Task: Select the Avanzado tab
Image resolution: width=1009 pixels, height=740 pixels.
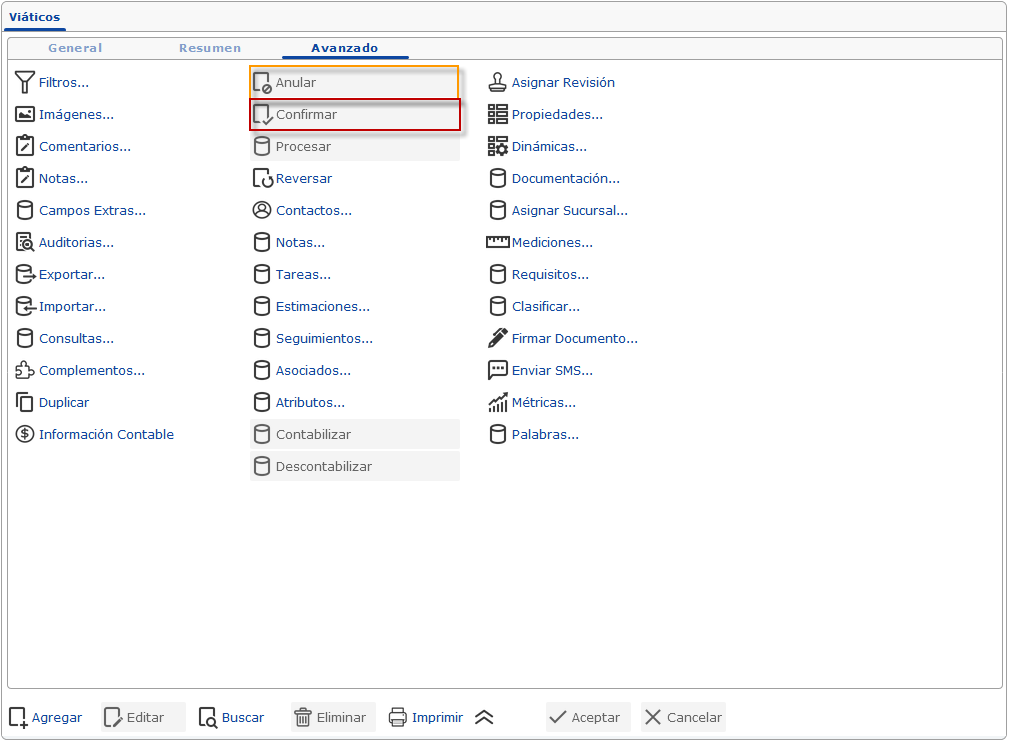Action: coord(344,48)
